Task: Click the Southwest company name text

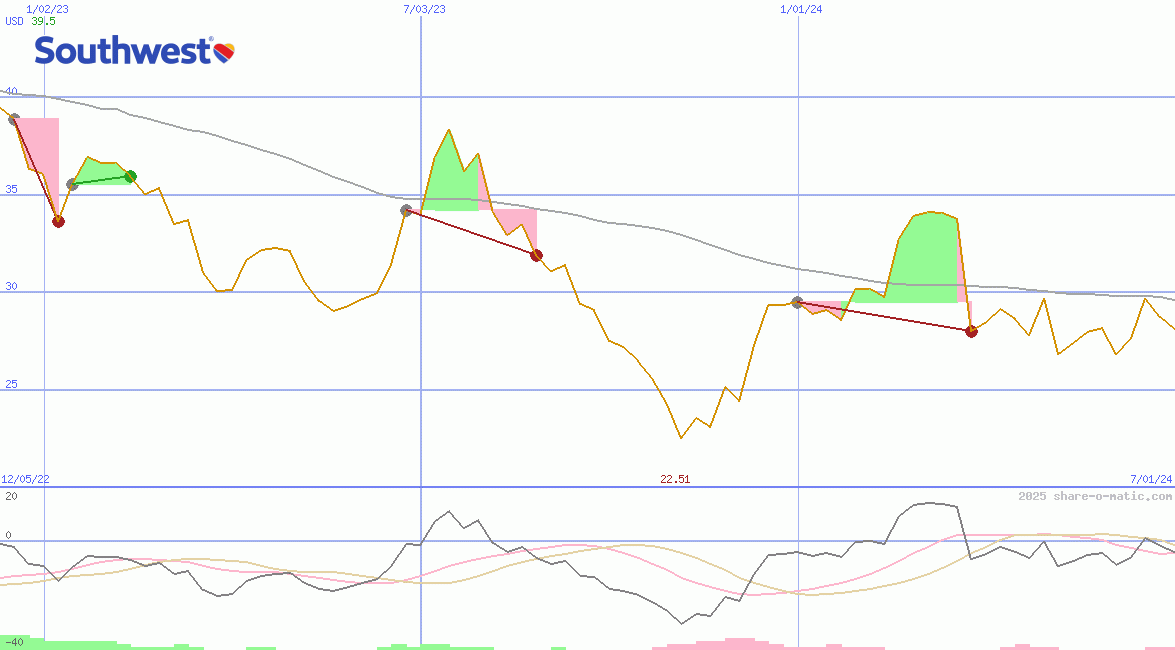Action: (x=122, y=51)
